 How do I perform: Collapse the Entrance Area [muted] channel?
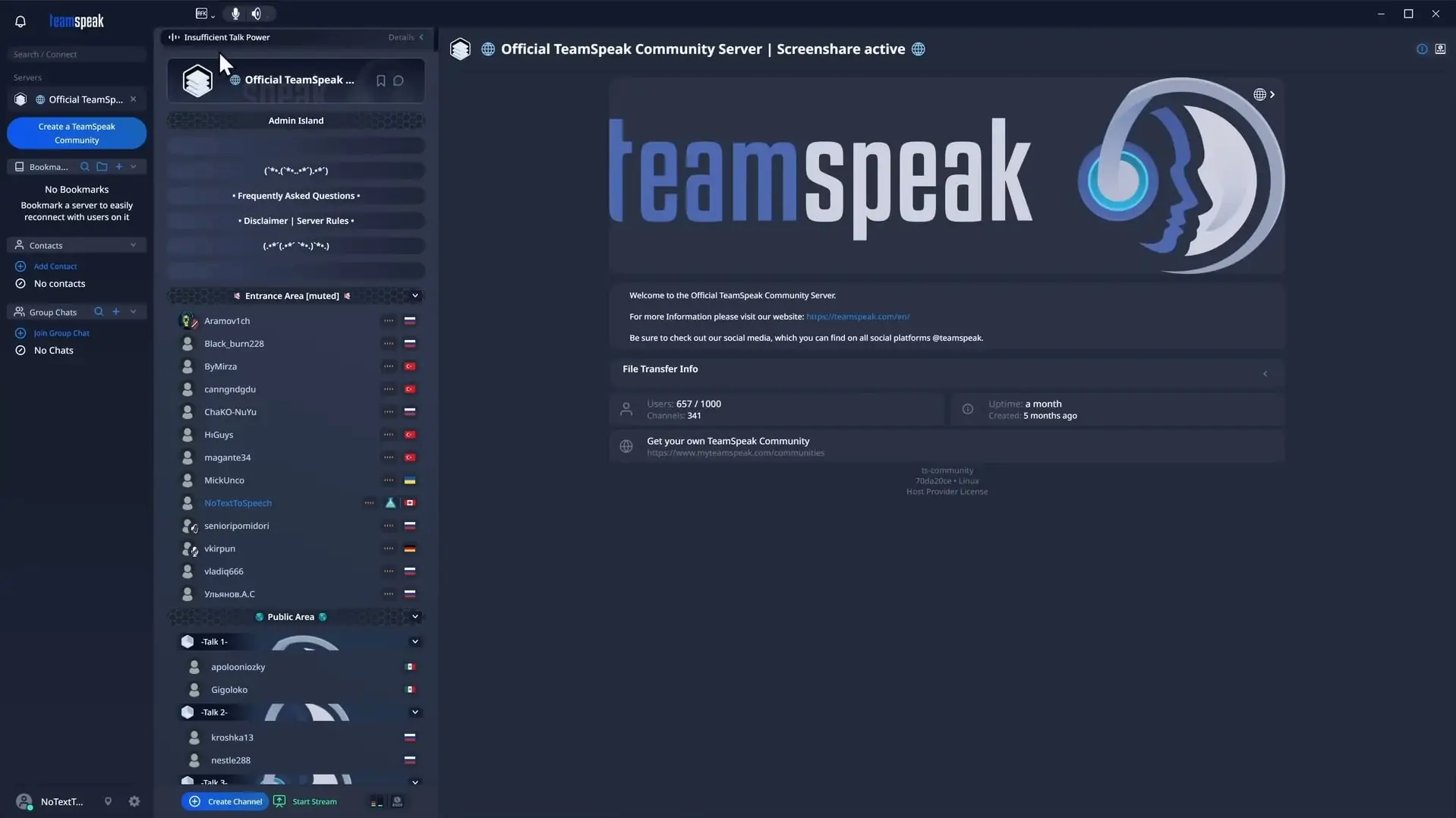pyautogui.click(x=415, y=296)
